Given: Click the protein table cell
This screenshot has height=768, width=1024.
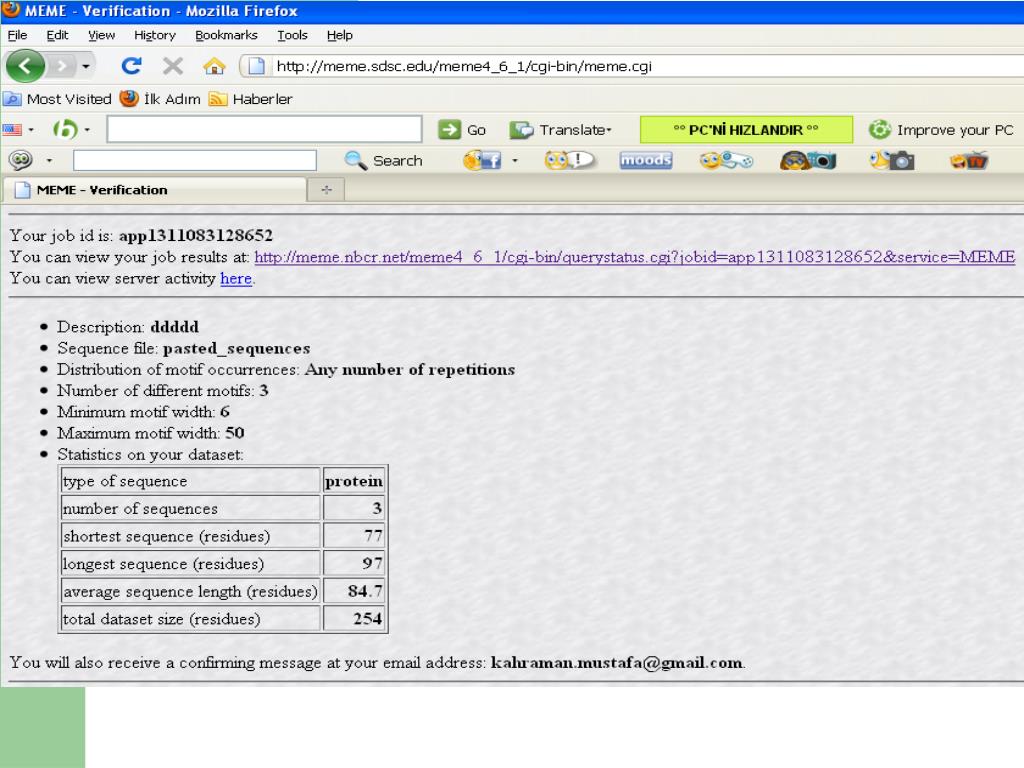Looking at the screenshot, I should pyautogui.click(x=353, y=481).
